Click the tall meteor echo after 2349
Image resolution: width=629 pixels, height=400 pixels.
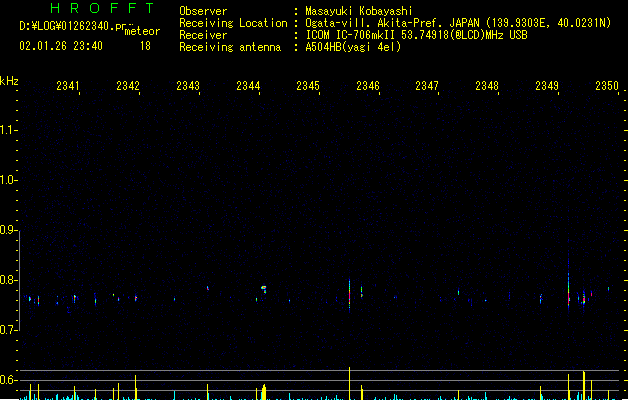568,281
